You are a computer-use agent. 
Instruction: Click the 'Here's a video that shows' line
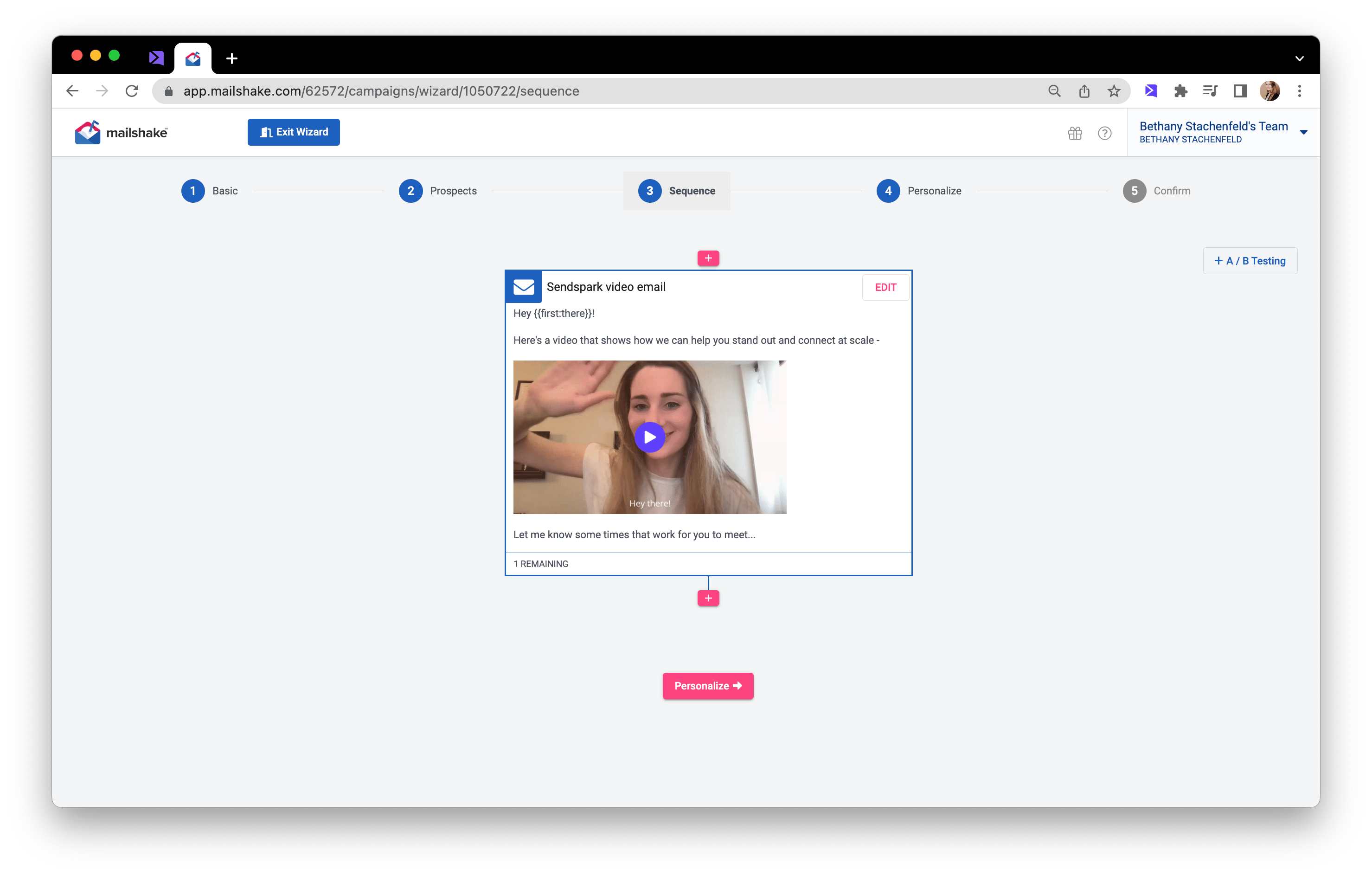tap(696, 340)
